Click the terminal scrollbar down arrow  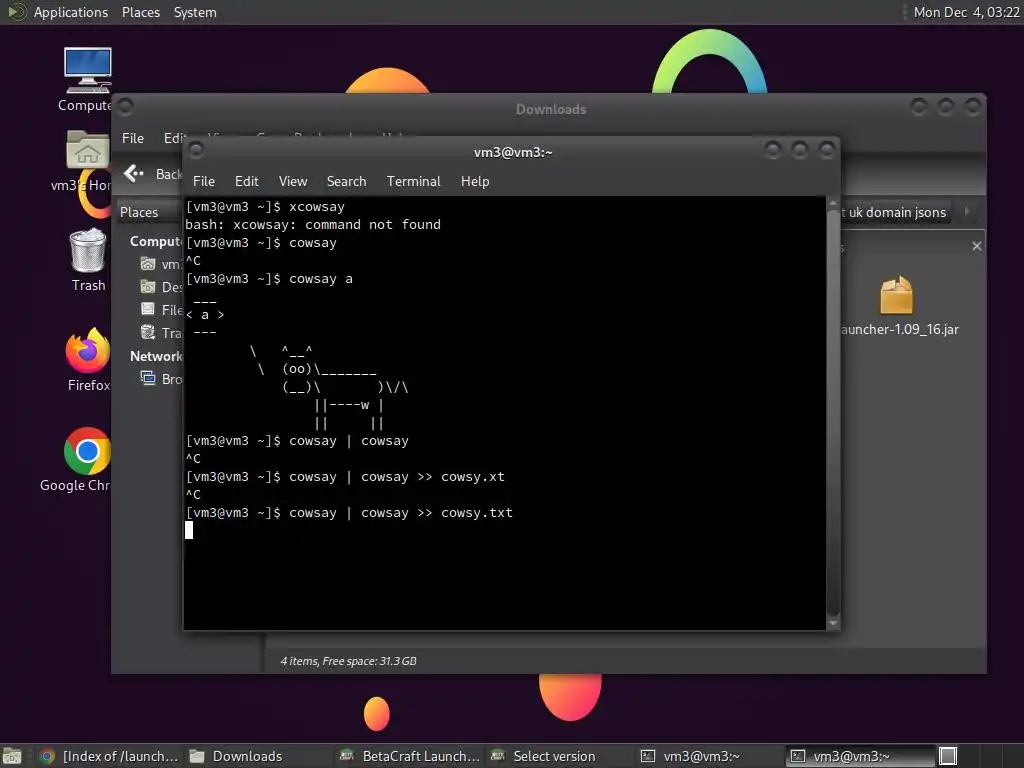(833, 623)
